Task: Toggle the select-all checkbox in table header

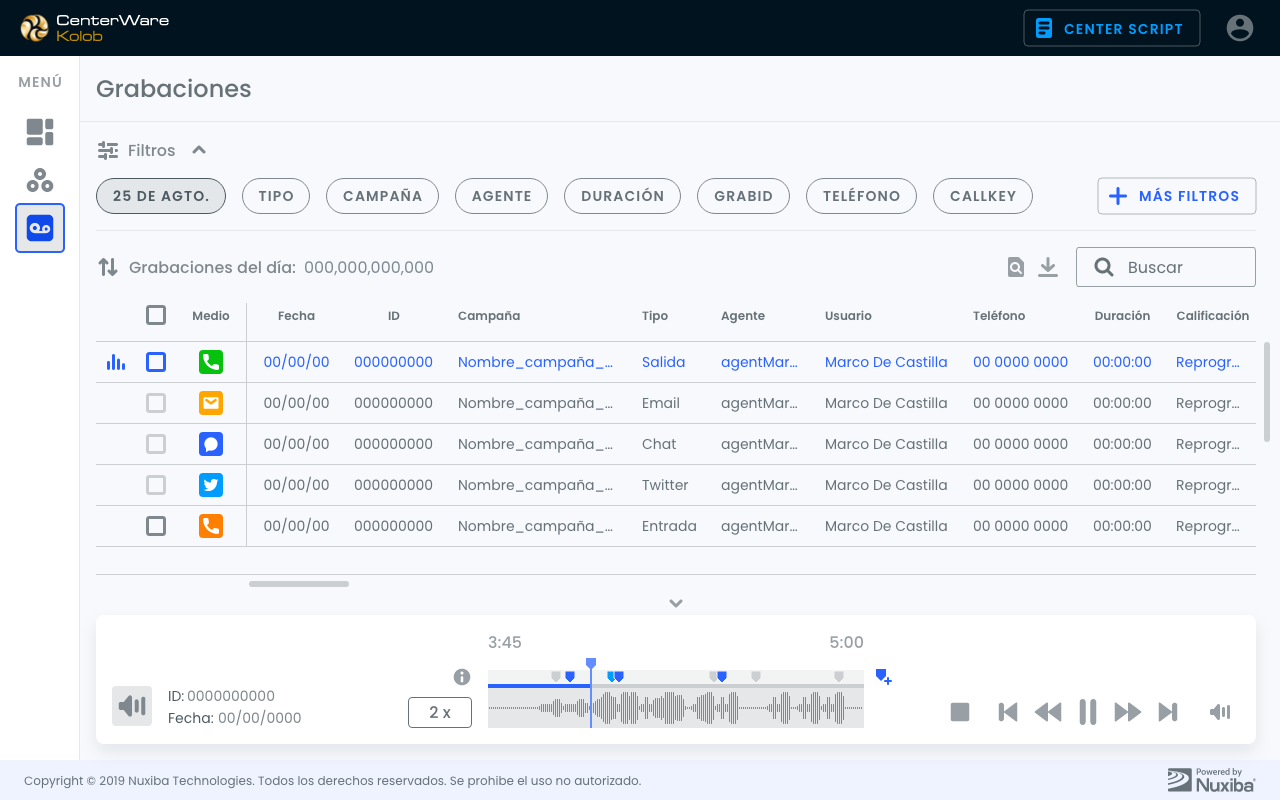Action: (x=156, y=315)
